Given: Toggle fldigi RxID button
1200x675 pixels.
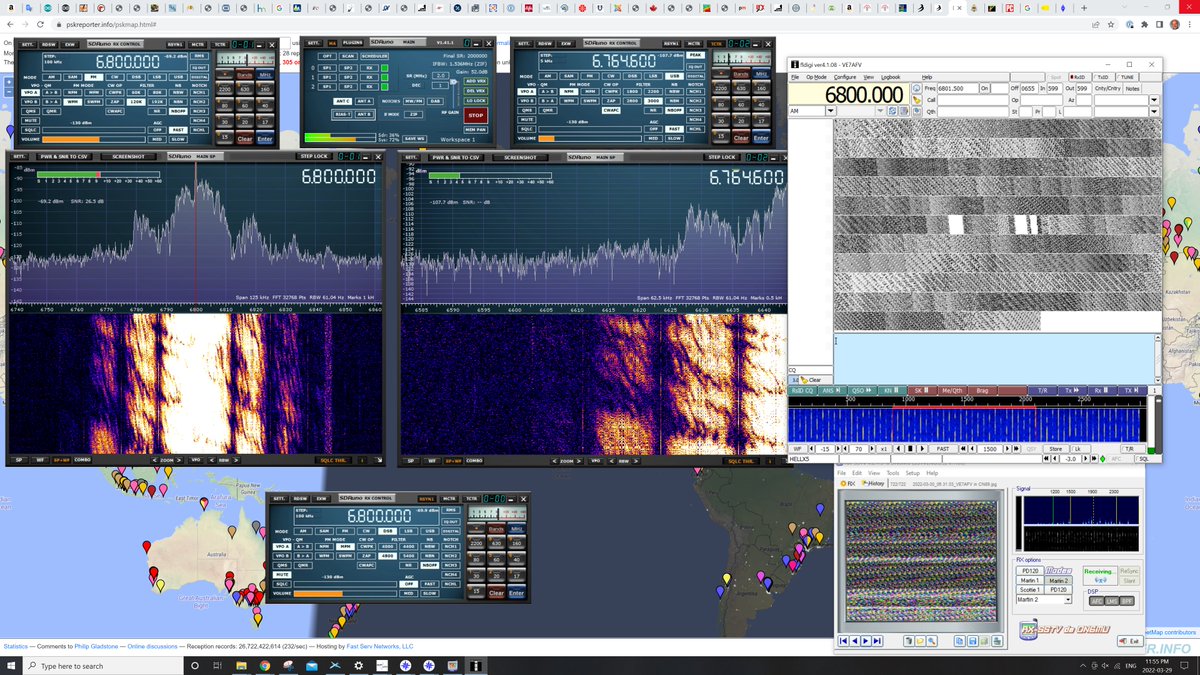Looking at the screenshot, I should (1079, 77).
